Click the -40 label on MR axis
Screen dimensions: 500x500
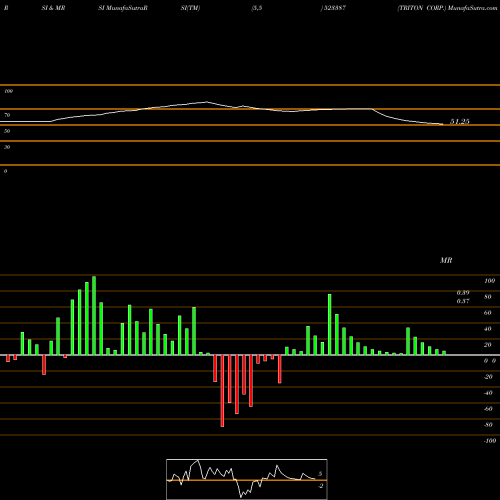(488, 393)
